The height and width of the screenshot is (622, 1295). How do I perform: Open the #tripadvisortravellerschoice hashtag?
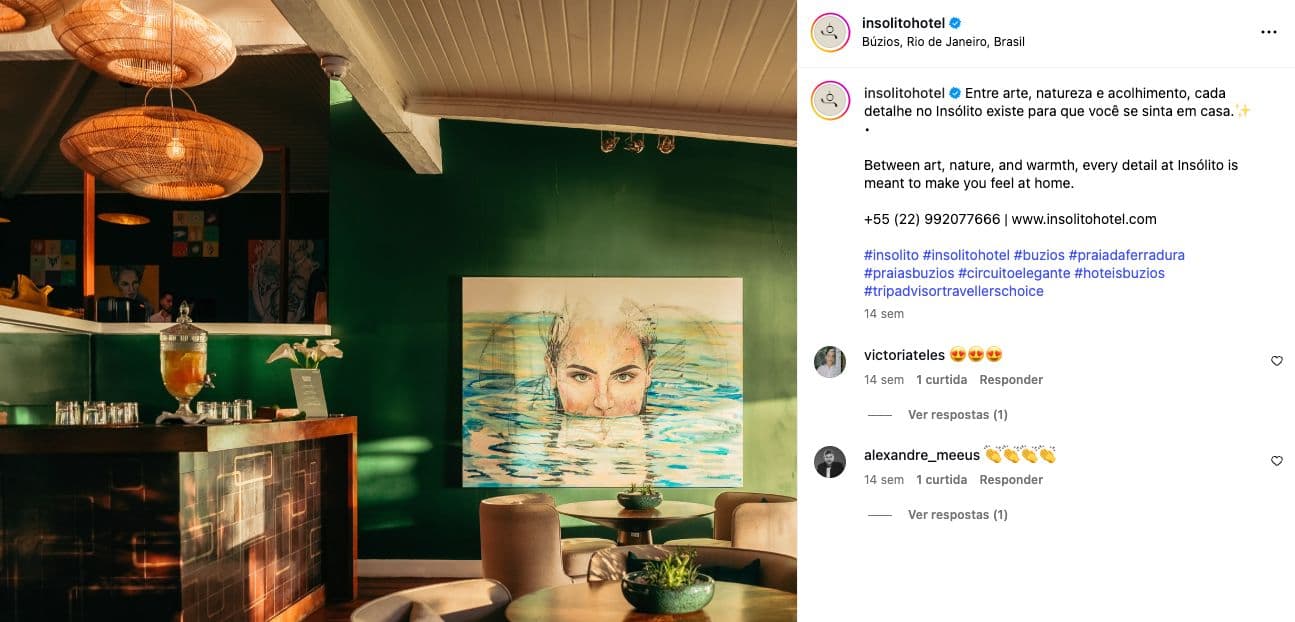click(x=953, y=291)
